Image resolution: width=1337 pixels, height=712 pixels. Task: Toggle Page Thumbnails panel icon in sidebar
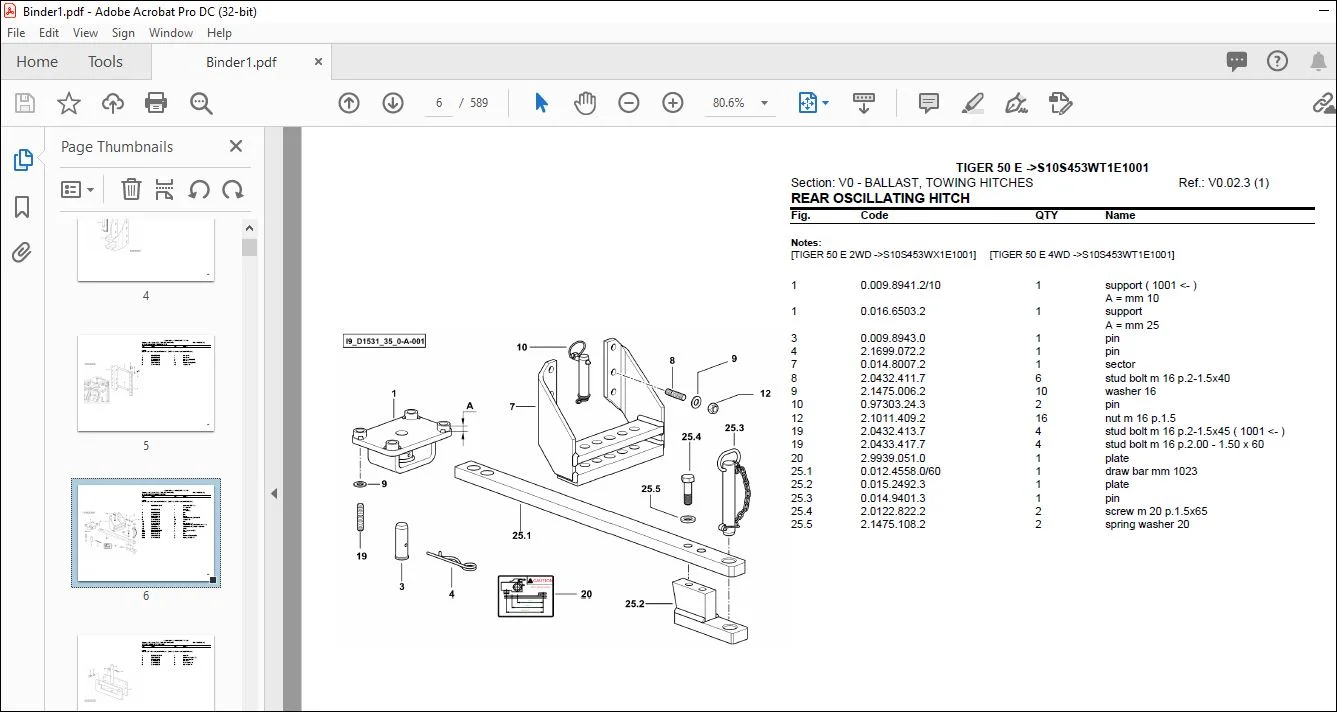pos(22,160)
